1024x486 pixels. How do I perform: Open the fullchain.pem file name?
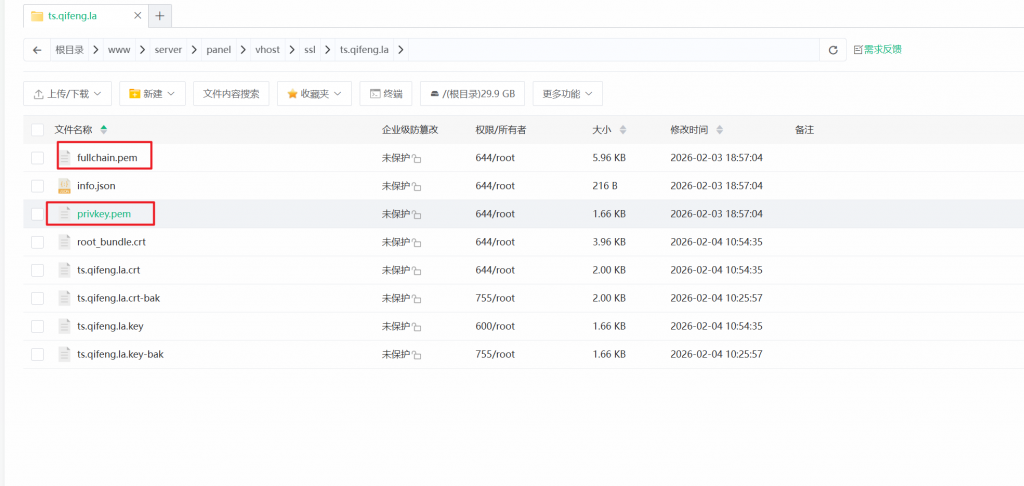(107, 157)
